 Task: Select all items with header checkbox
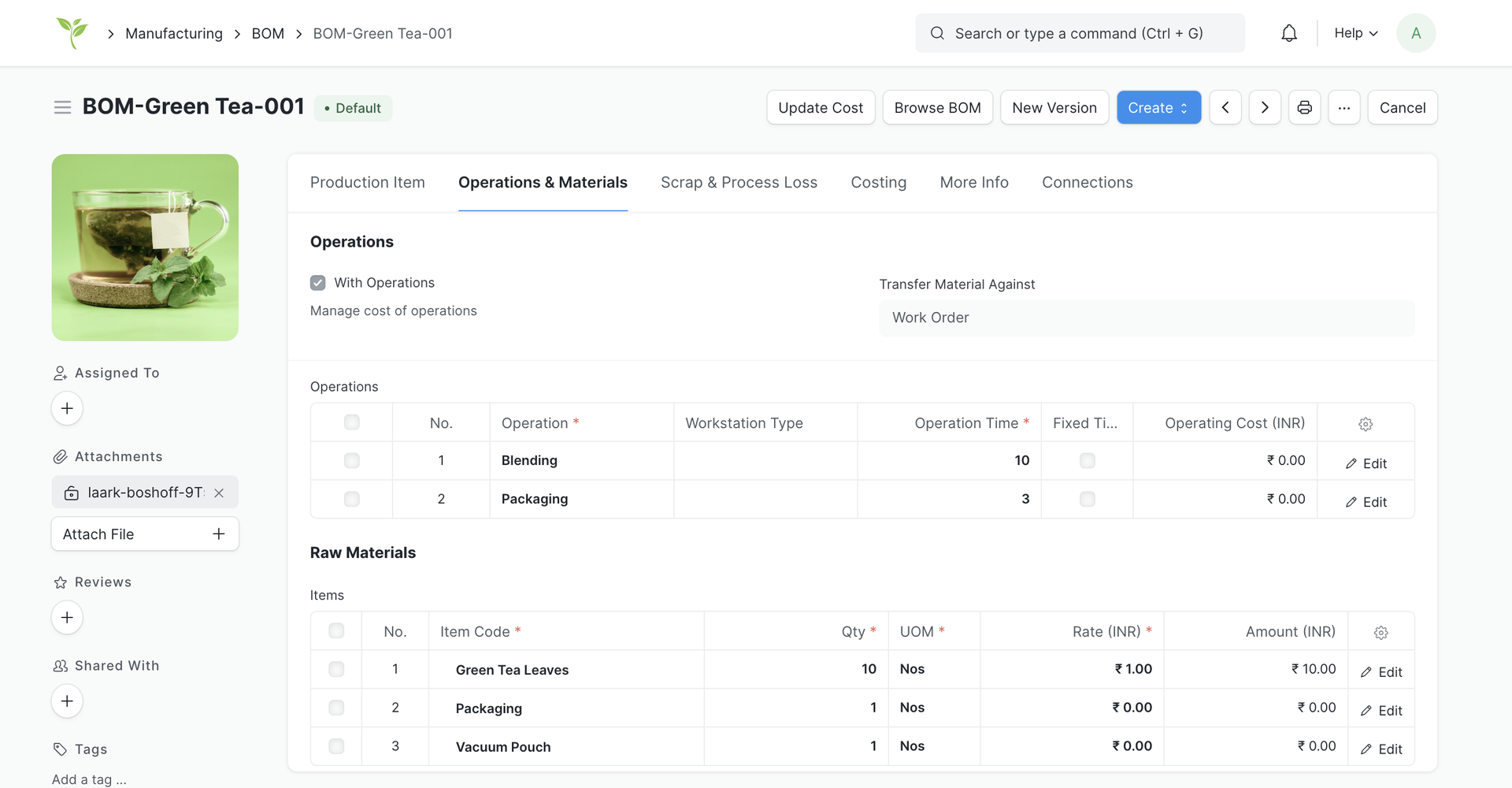click(336, 630)
